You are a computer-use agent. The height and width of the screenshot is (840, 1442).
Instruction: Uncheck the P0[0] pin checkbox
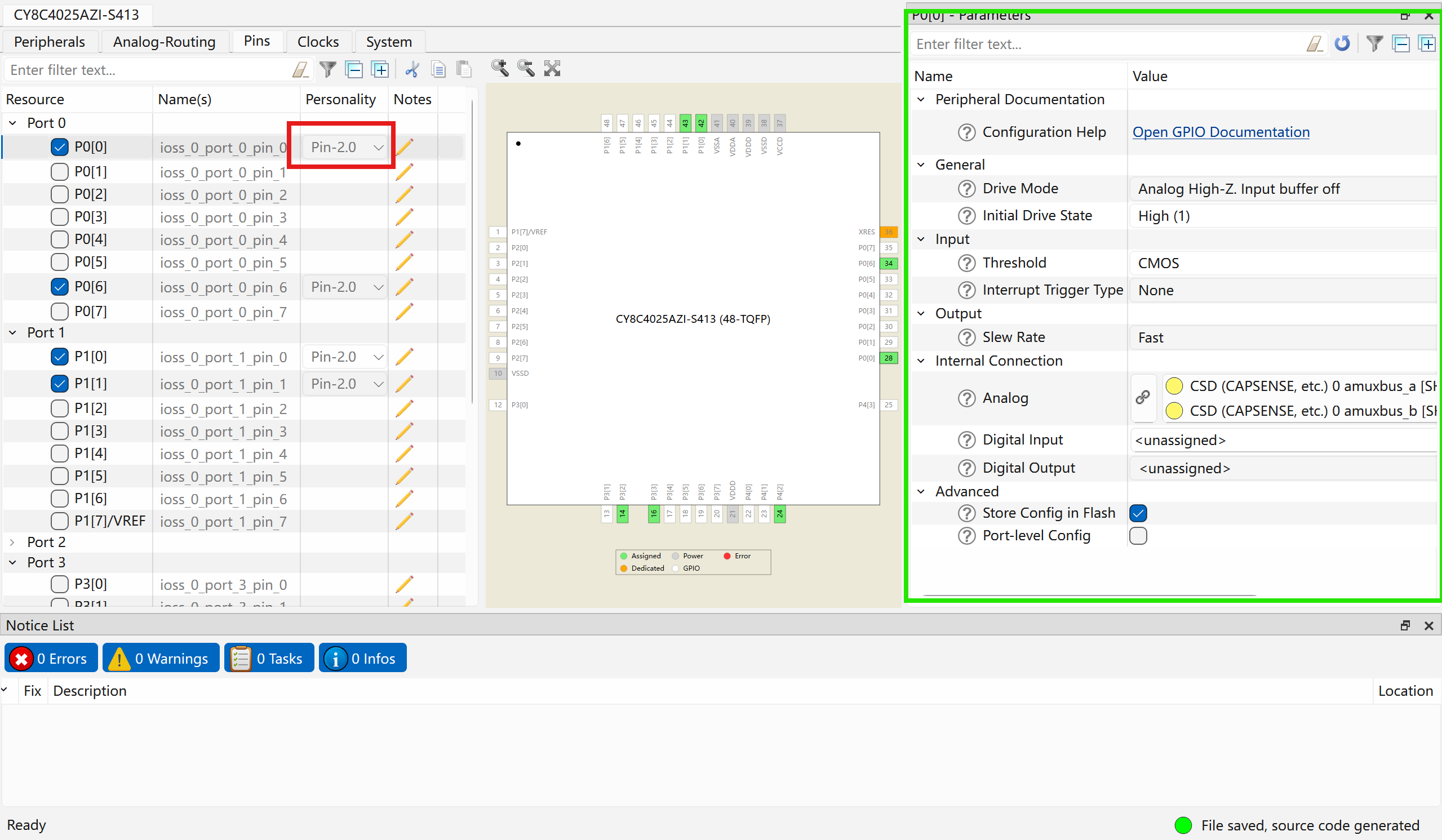tap(60, 147)
